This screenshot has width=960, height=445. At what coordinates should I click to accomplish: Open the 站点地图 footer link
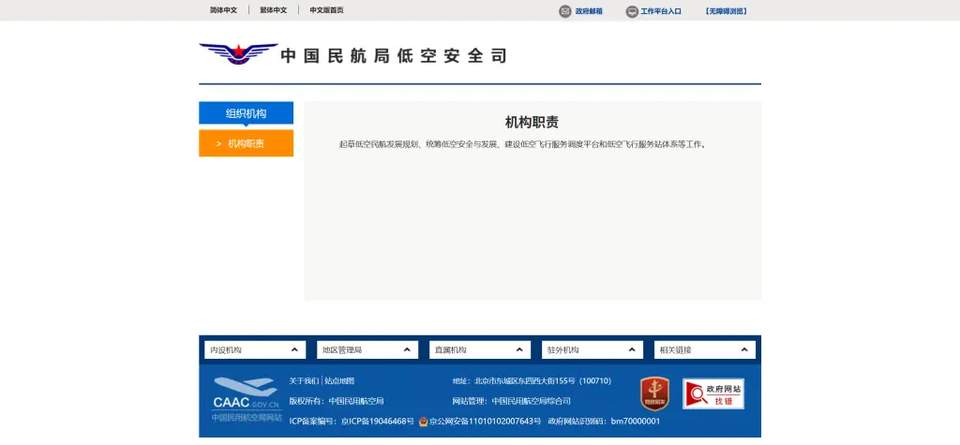coord(339,381)
